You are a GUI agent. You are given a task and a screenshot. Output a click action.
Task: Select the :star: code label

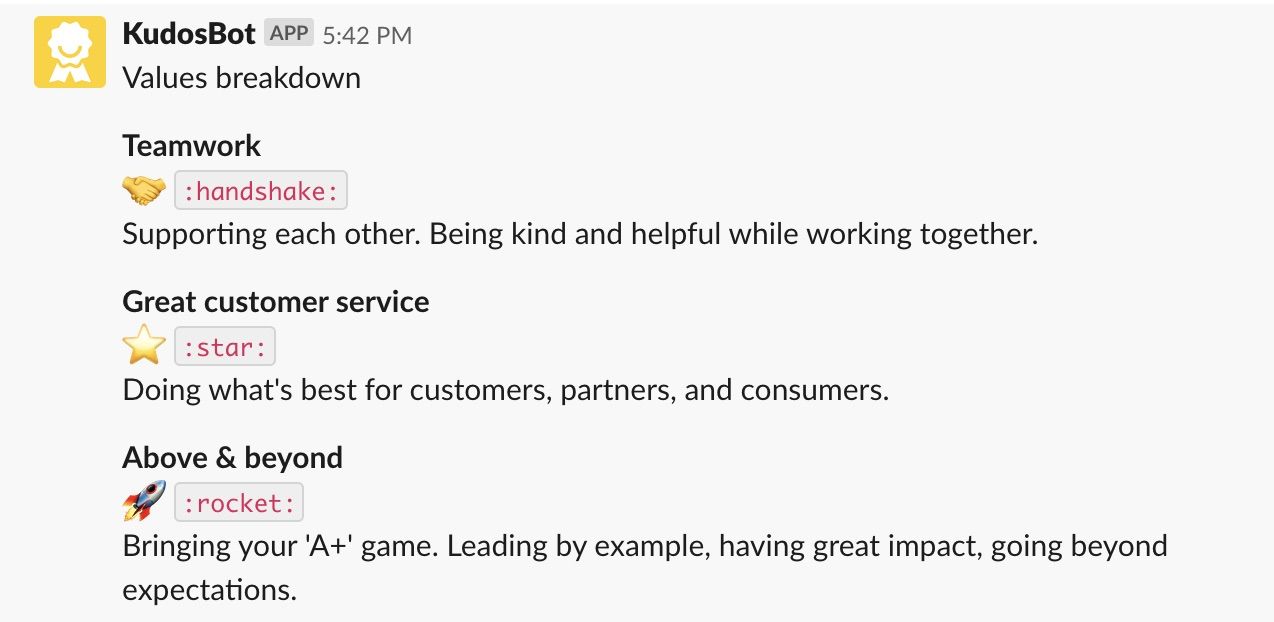[225, 347]
